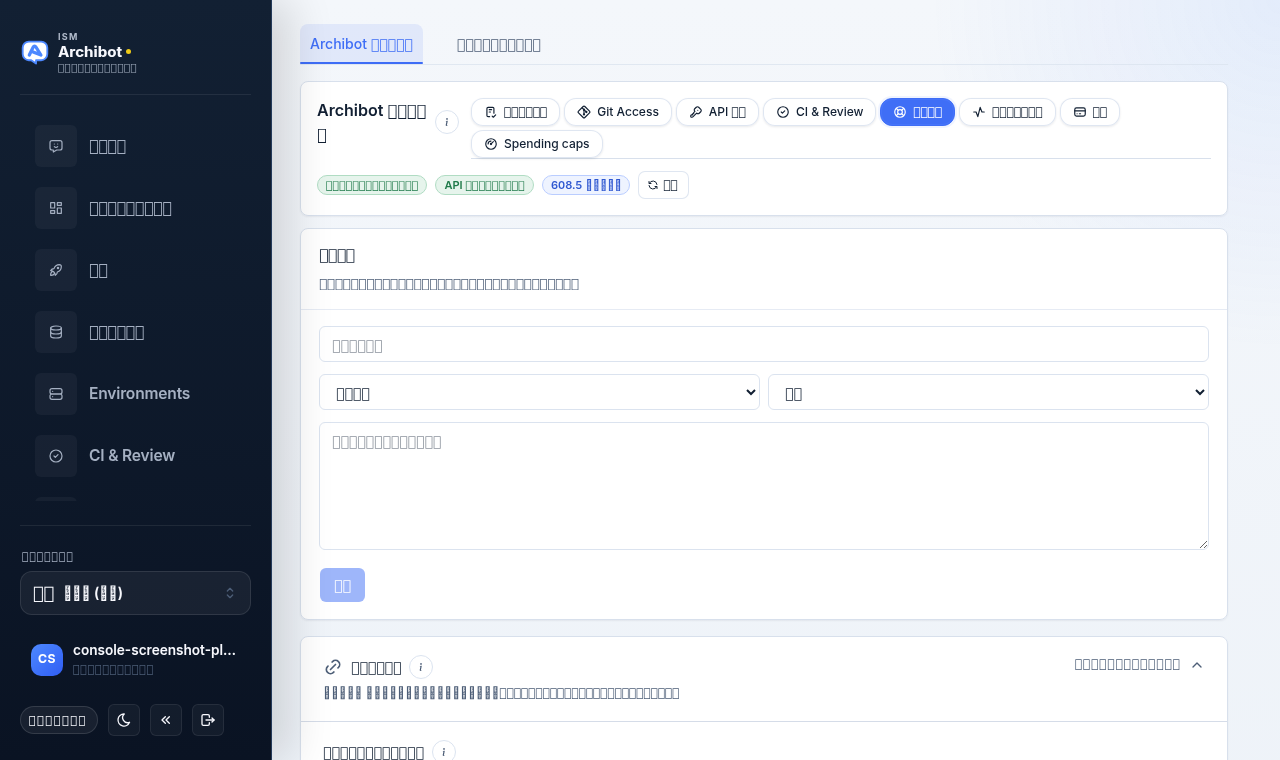Select the highlighted lifebuoy chip
Screen dimensions: 1280x760
[917, 112]
